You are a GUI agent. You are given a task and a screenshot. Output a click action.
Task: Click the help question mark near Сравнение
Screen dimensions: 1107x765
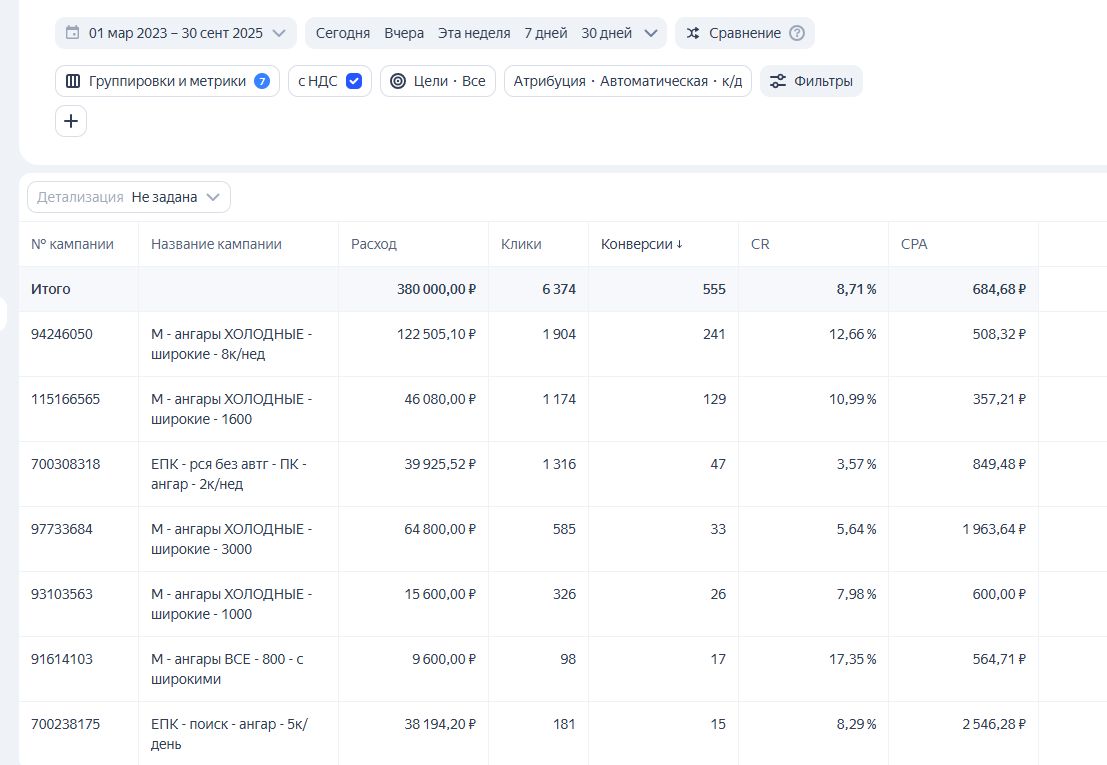click(797, 33)
